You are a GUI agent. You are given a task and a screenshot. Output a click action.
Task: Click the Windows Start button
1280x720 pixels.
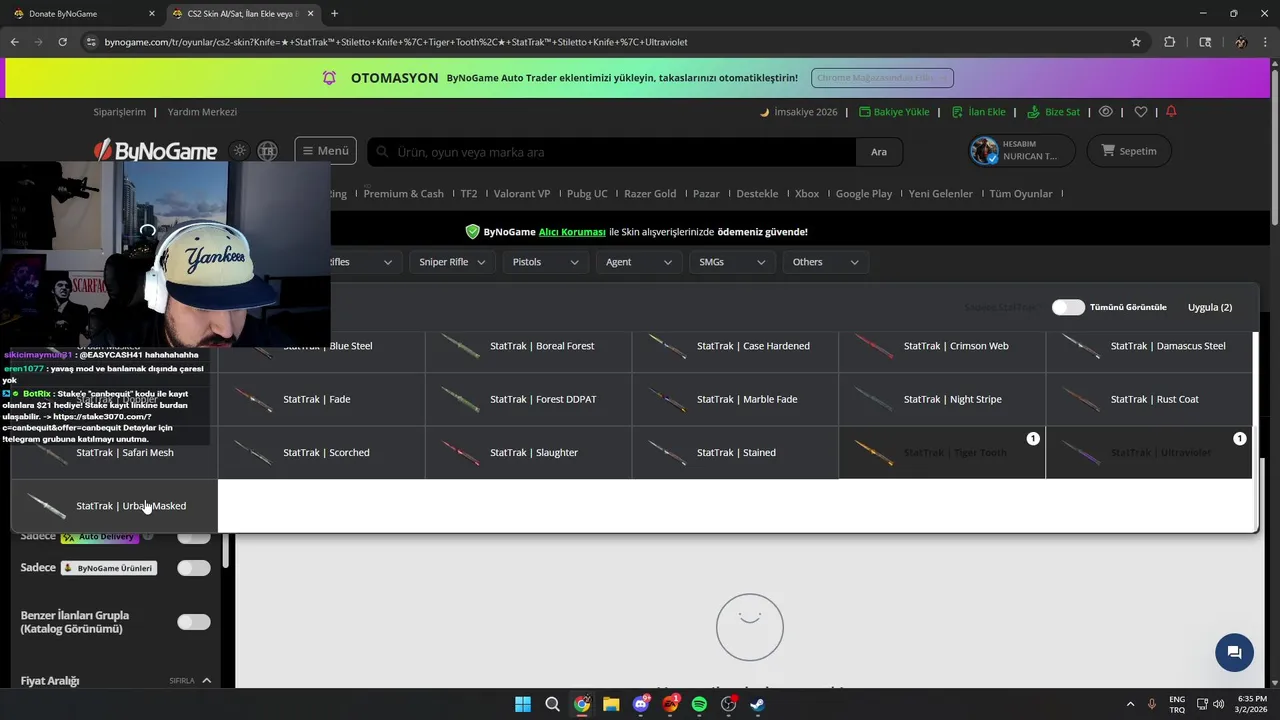tap(523, 704)
